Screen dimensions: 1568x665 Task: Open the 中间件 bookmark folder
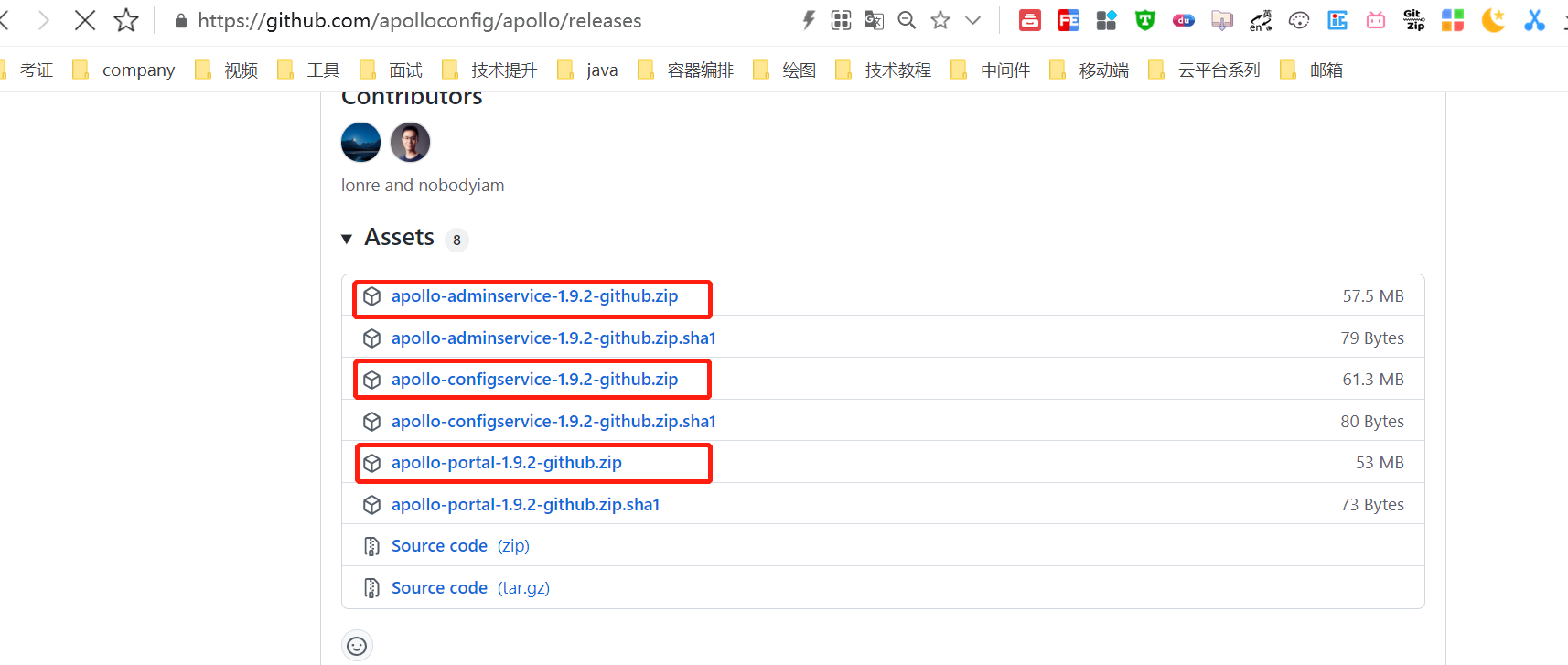pos(991,70)
